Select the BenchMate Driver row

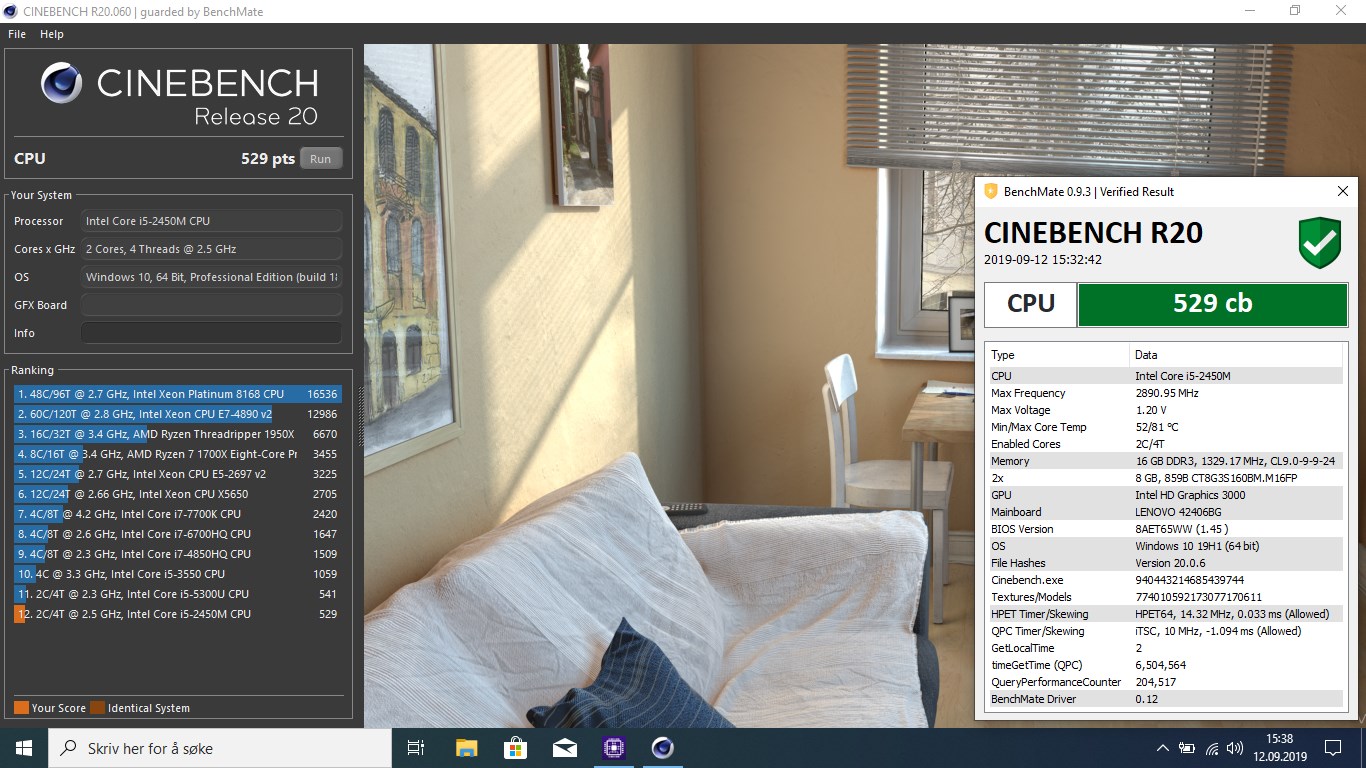pos(1165,699)
